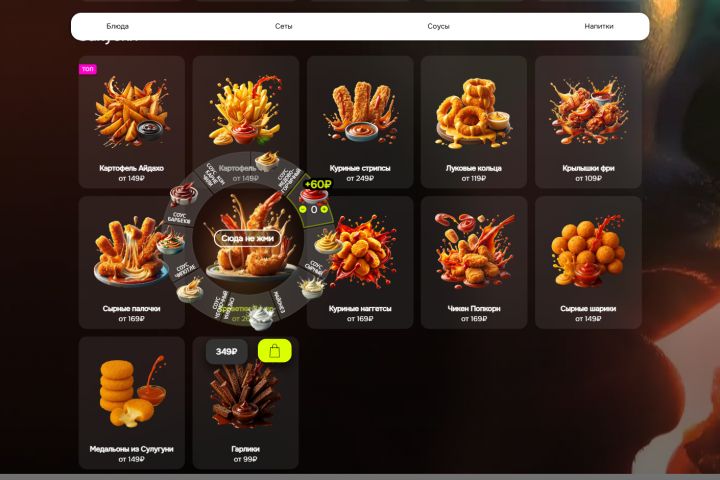Add item with yellow shopping bag icon

275,351
